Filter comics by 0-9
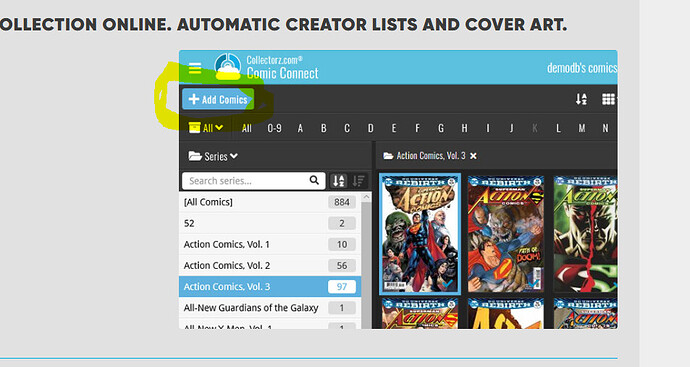This screenshot has width=690, height=367. [274, 128]
